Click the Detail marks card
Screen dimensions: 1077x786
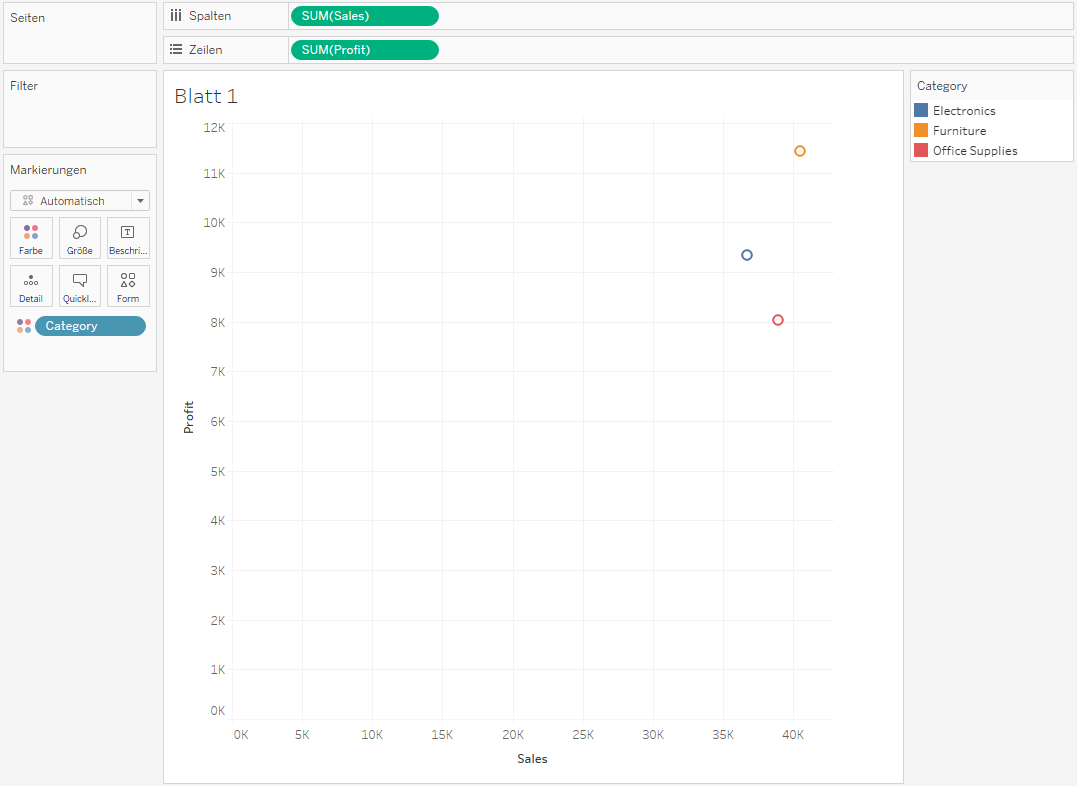(31, 286)
